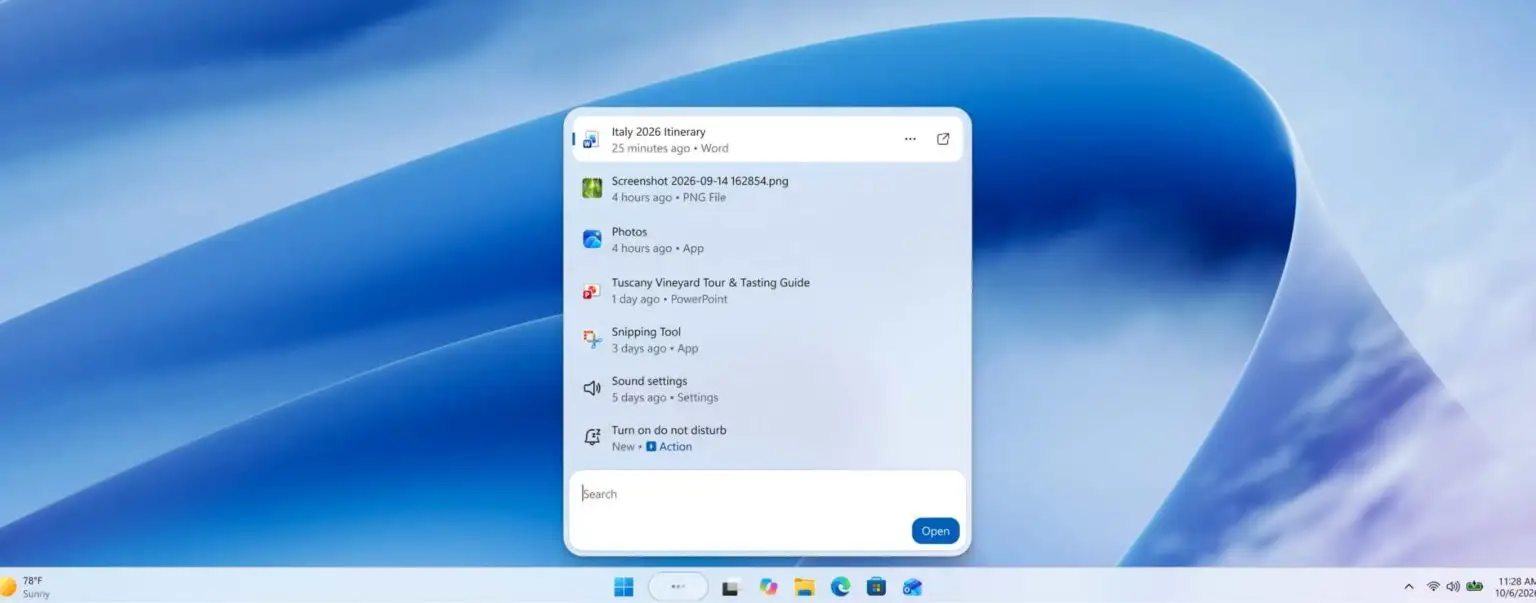Open Task View from the taskbar
This screenshot has height=603, width=1536.
(x=731, y=588)
